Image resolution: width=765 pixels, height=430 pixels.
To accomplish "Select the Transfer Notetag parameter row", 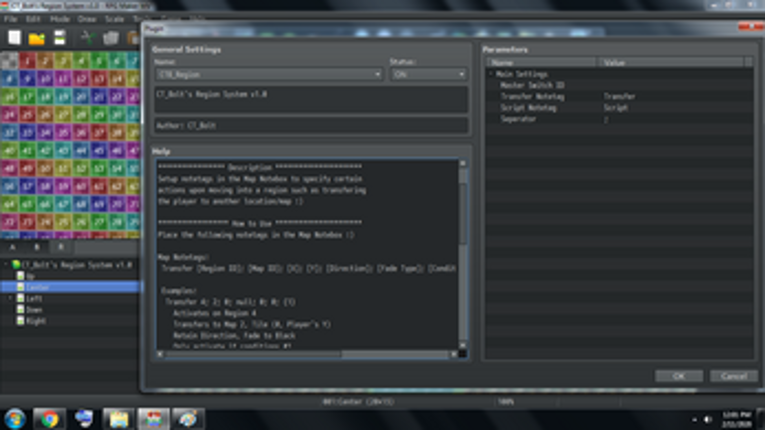I will 620,97.
